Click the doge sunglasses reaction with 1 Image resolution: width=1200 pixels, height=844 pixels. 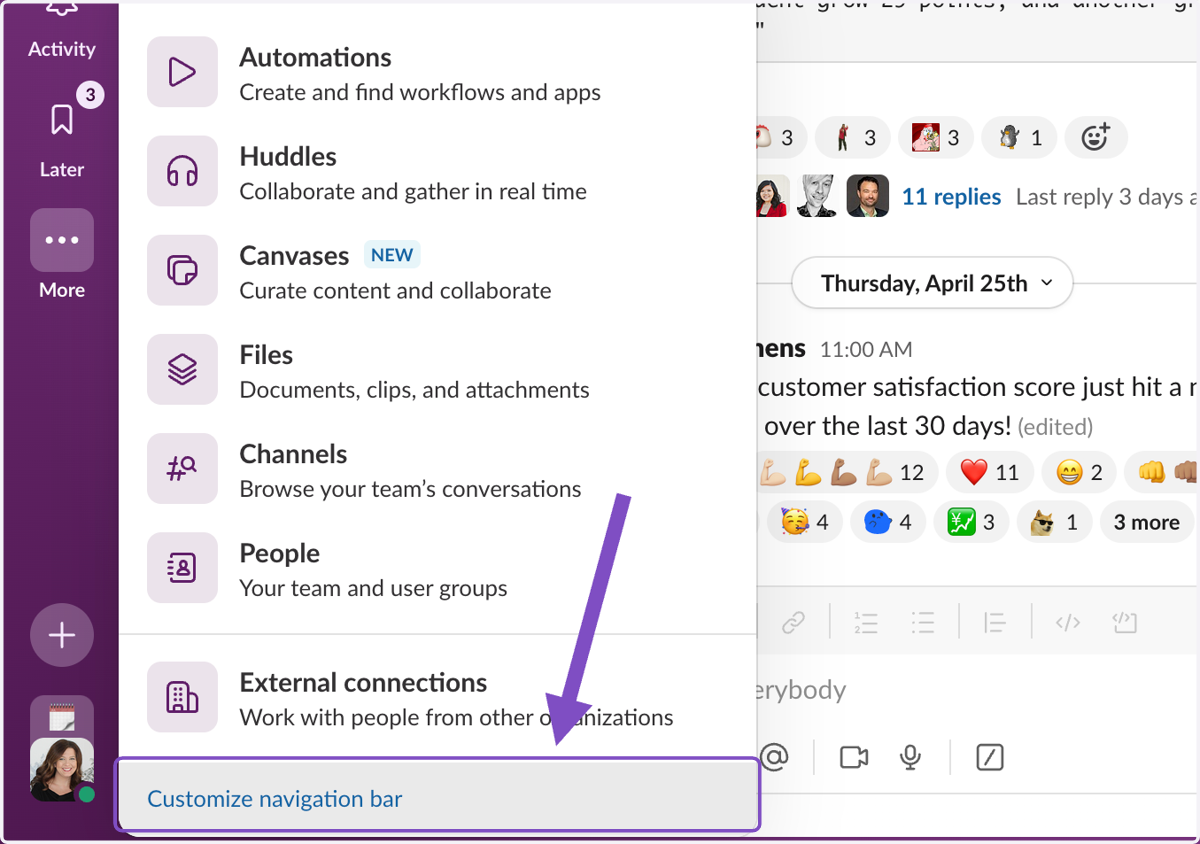pyautogui.click(x=1055, y=522)
